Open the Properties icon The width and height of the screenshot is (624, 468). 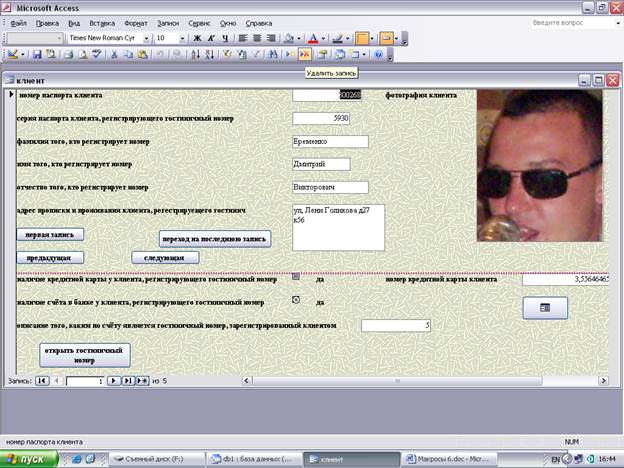click(x=322, y=54)
